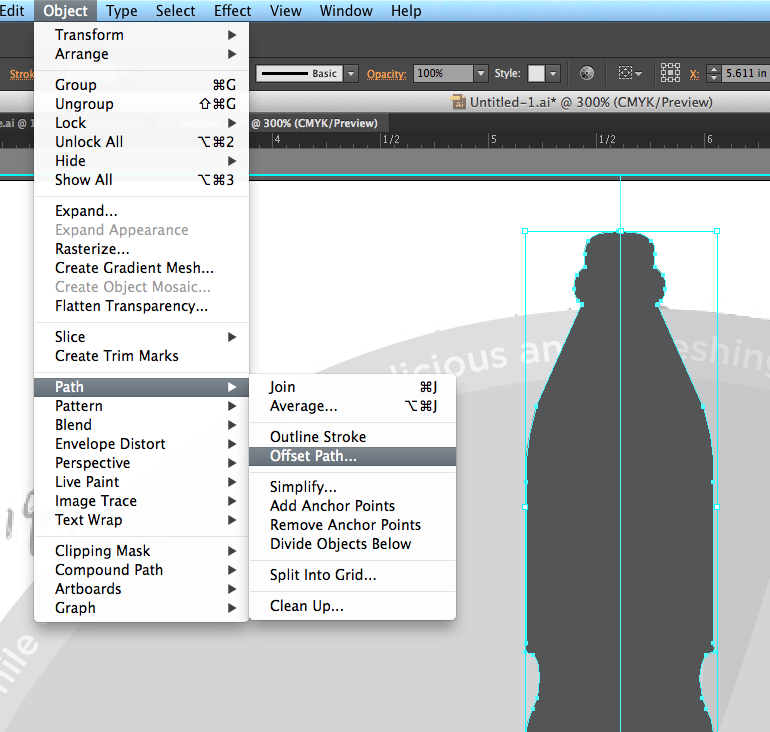
Task: Open the Style dropdown arrow
Action: tap(553, 74)
